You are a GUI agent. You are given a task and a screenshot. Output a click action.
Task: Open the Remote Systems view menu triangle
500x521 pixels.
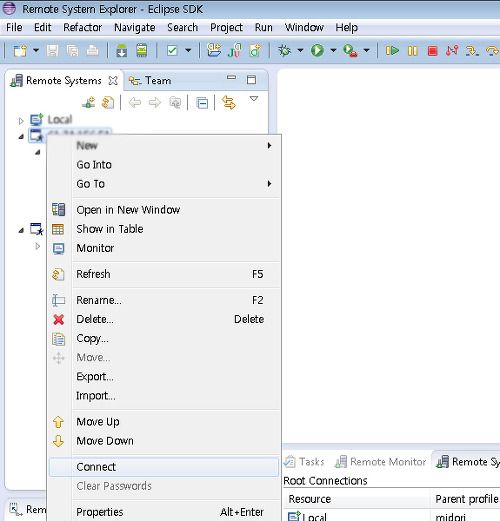254,99
